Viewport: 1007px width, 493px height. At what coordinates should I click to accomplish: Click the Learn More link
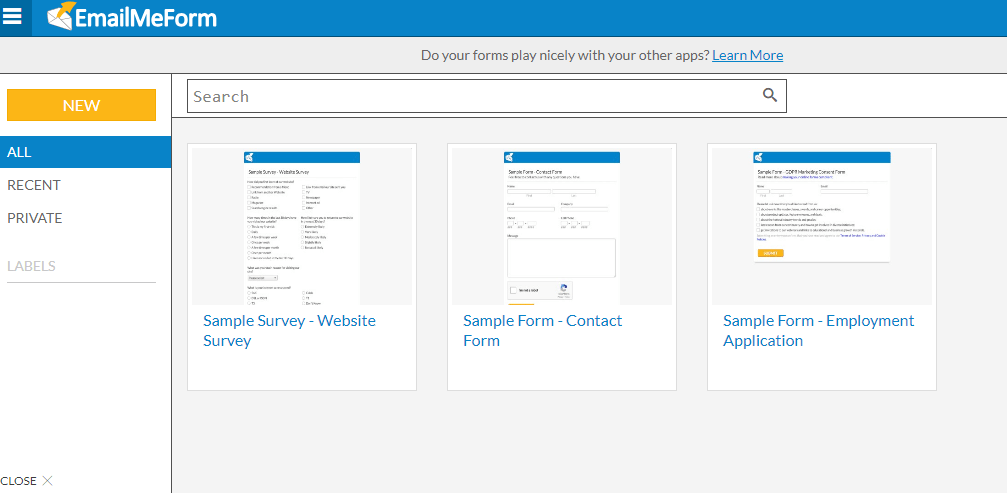(x=747, y=55)
